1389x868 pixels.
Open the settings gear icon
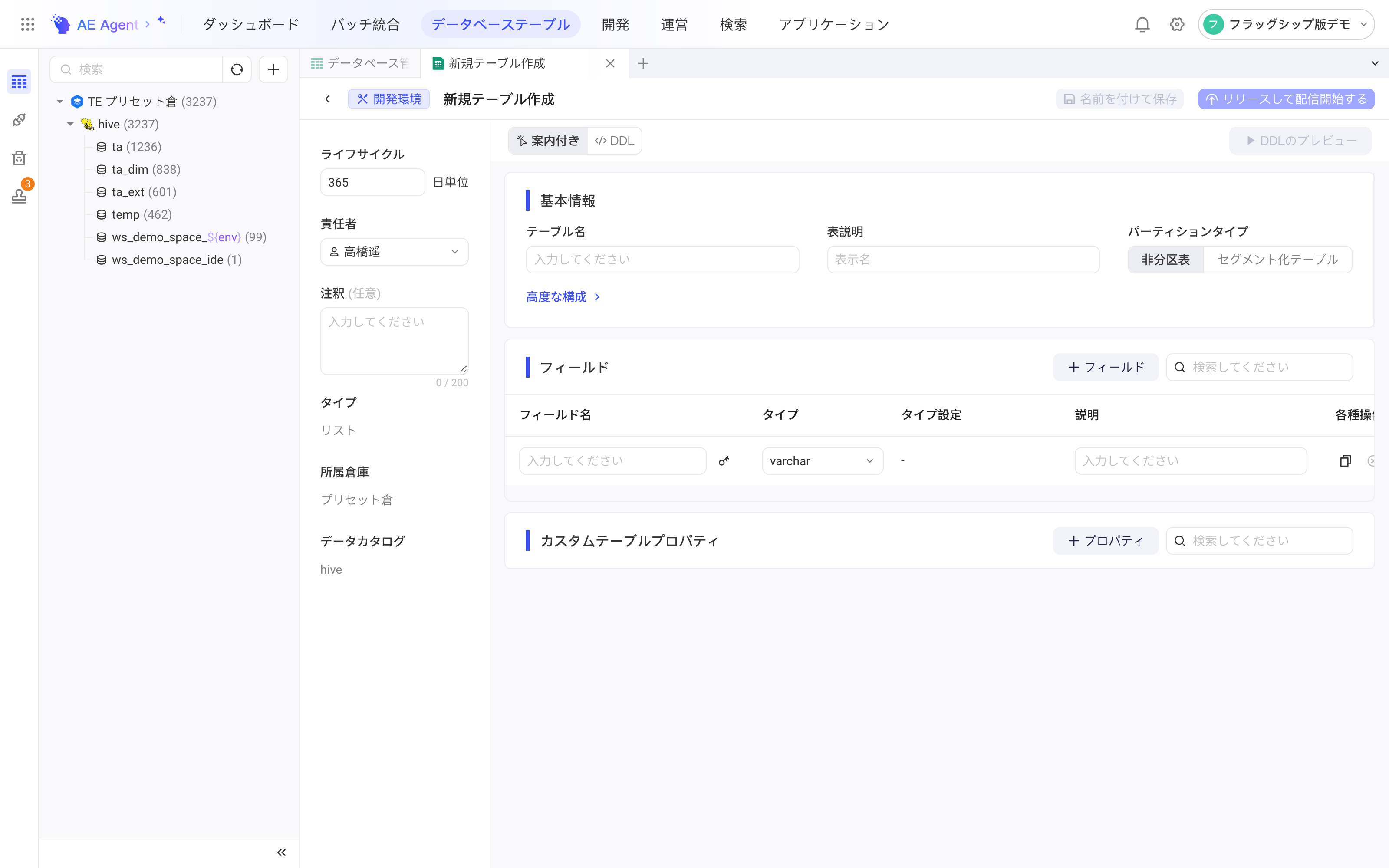pyautogui.click(x=1177, y=24)
